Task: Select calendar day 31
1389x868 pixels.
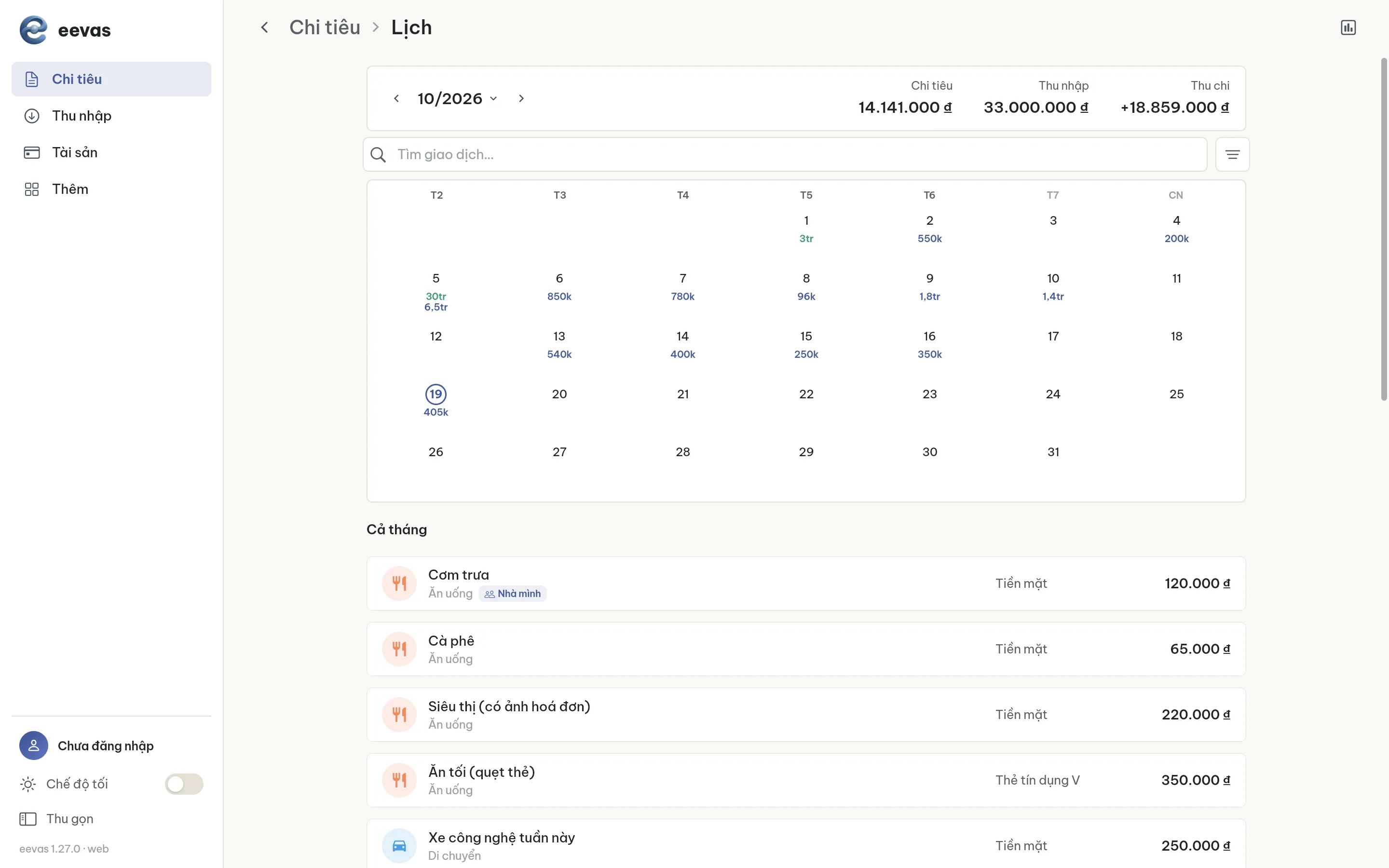Action: (x=1053, y=452)
